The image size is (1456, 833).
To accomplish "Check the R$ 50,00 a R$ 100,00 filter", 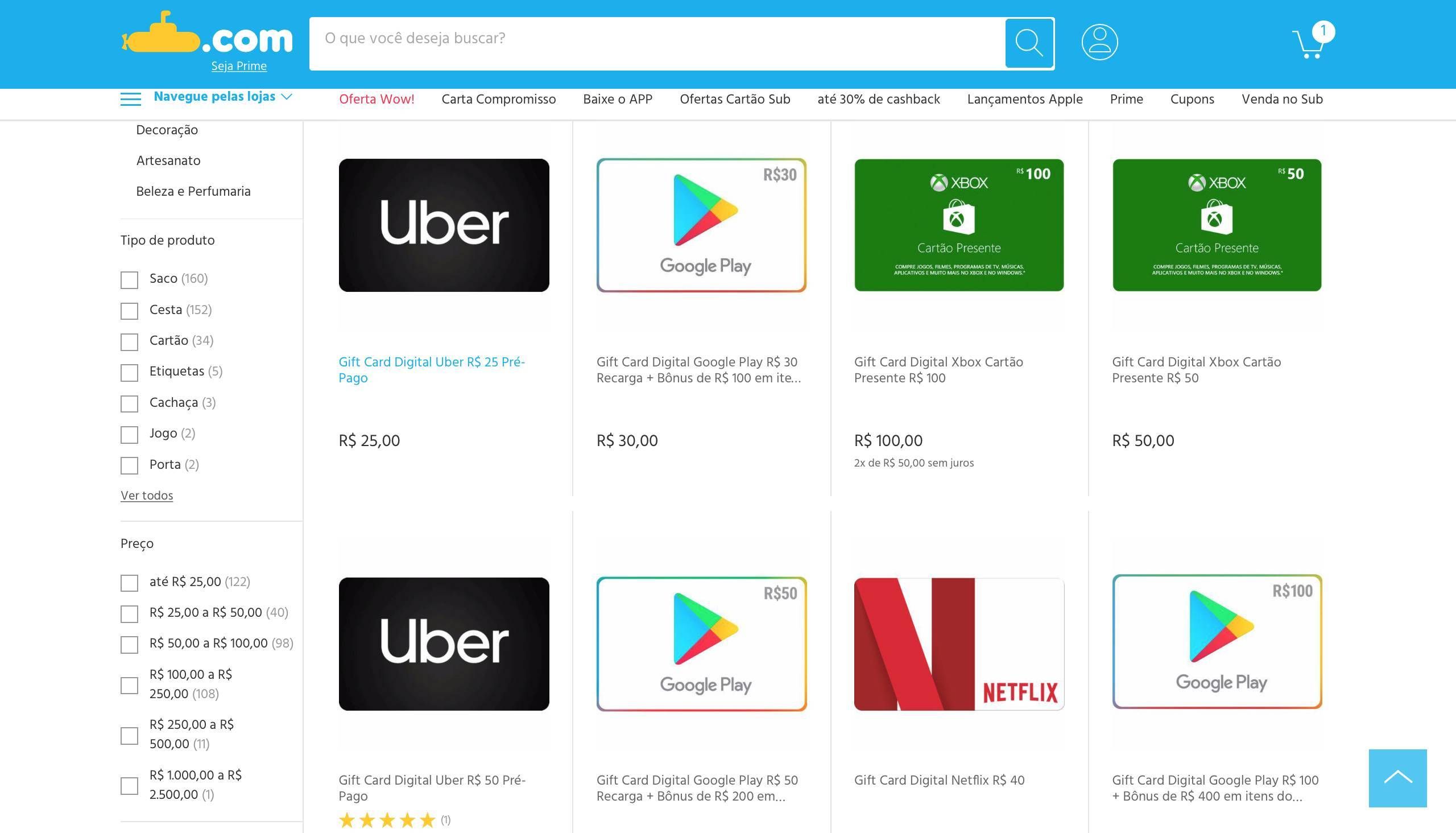I will coord(129,645).
